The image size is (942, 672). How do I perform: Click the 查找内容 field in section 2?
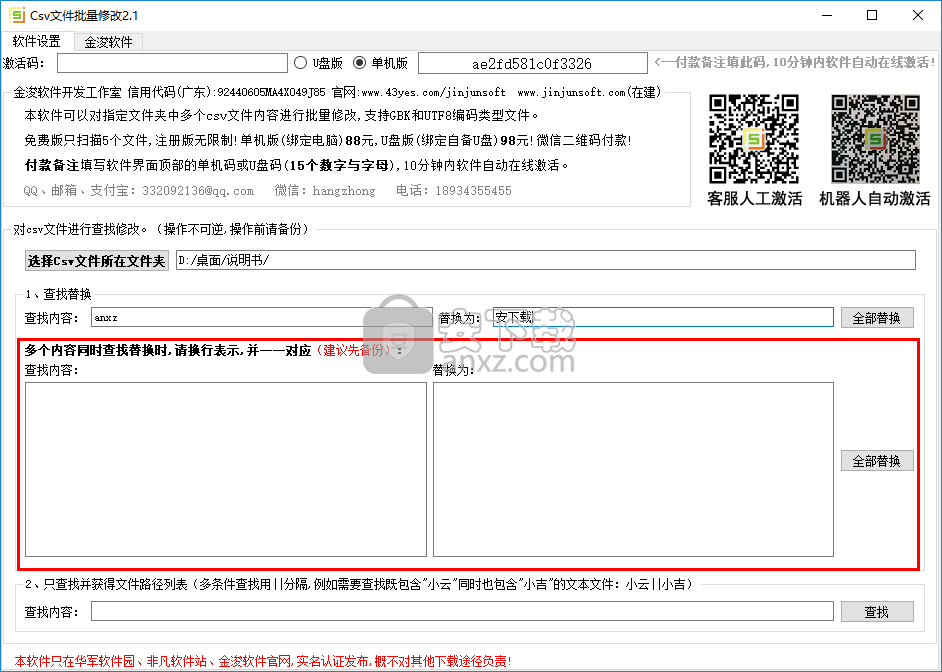462,611
